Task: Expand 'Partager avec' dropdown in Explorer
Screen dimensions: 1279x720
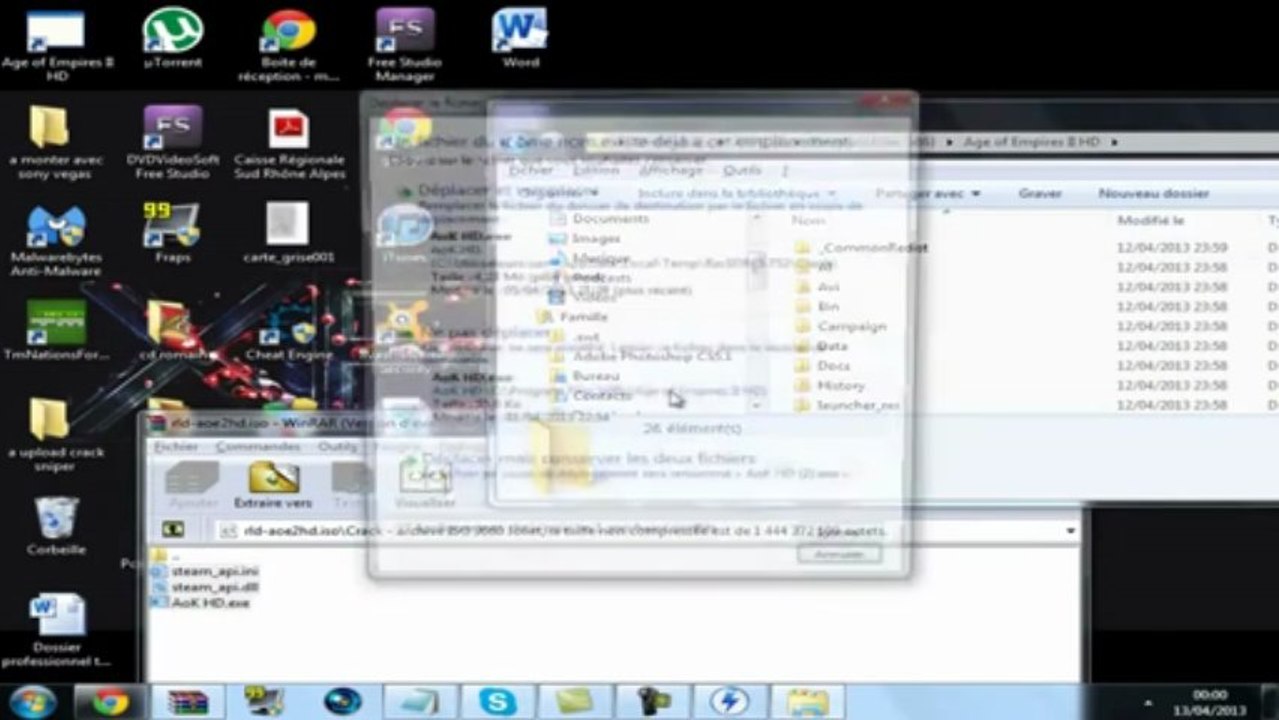Action: click(928, 193)
